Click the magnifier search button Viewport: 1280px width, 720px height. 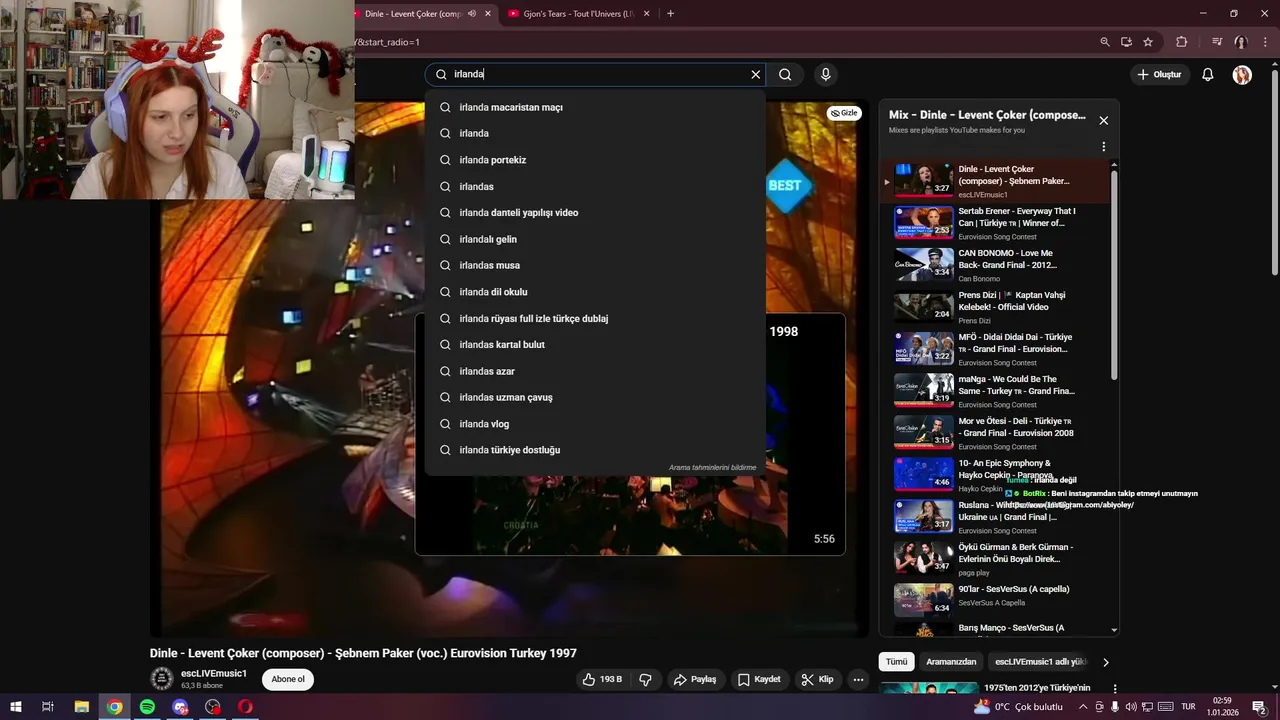(x=785, y=74)
